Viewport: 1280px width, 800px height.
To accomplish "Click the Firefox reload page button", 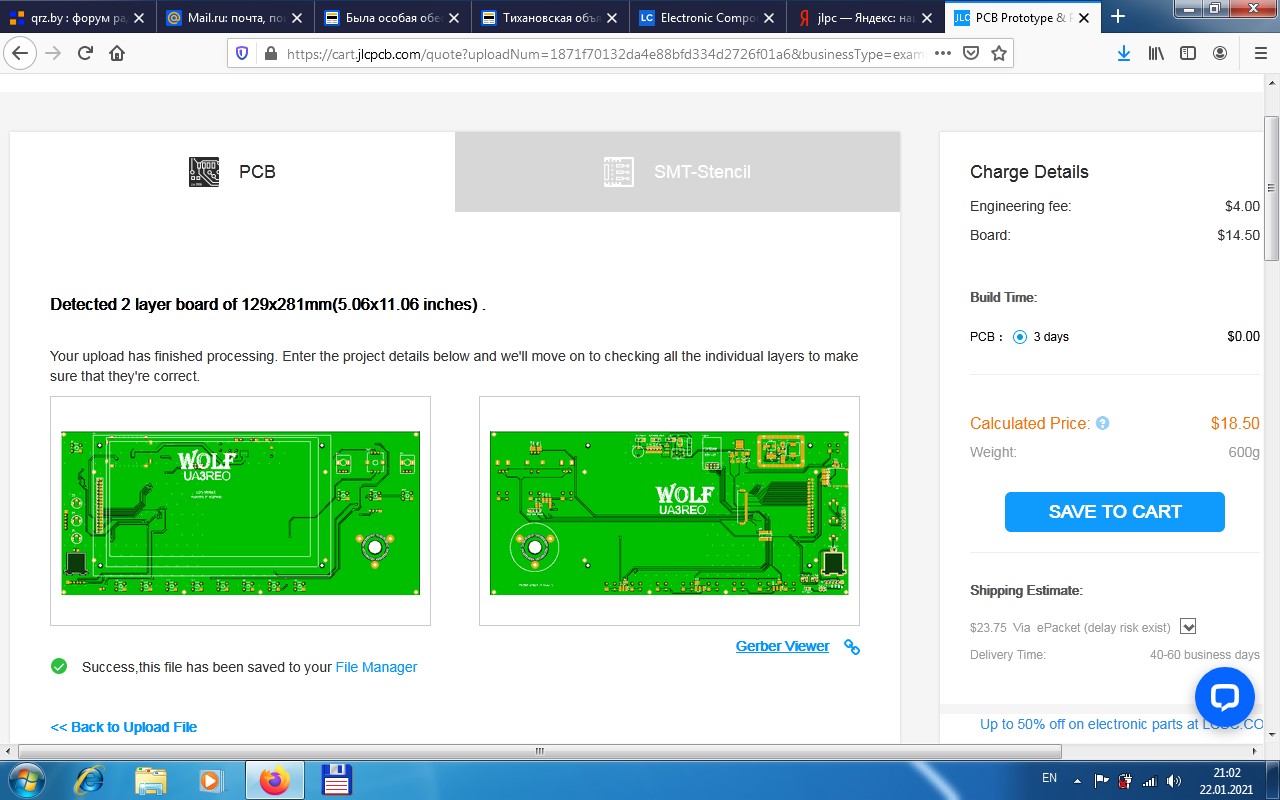I will [x=85, y=54].
